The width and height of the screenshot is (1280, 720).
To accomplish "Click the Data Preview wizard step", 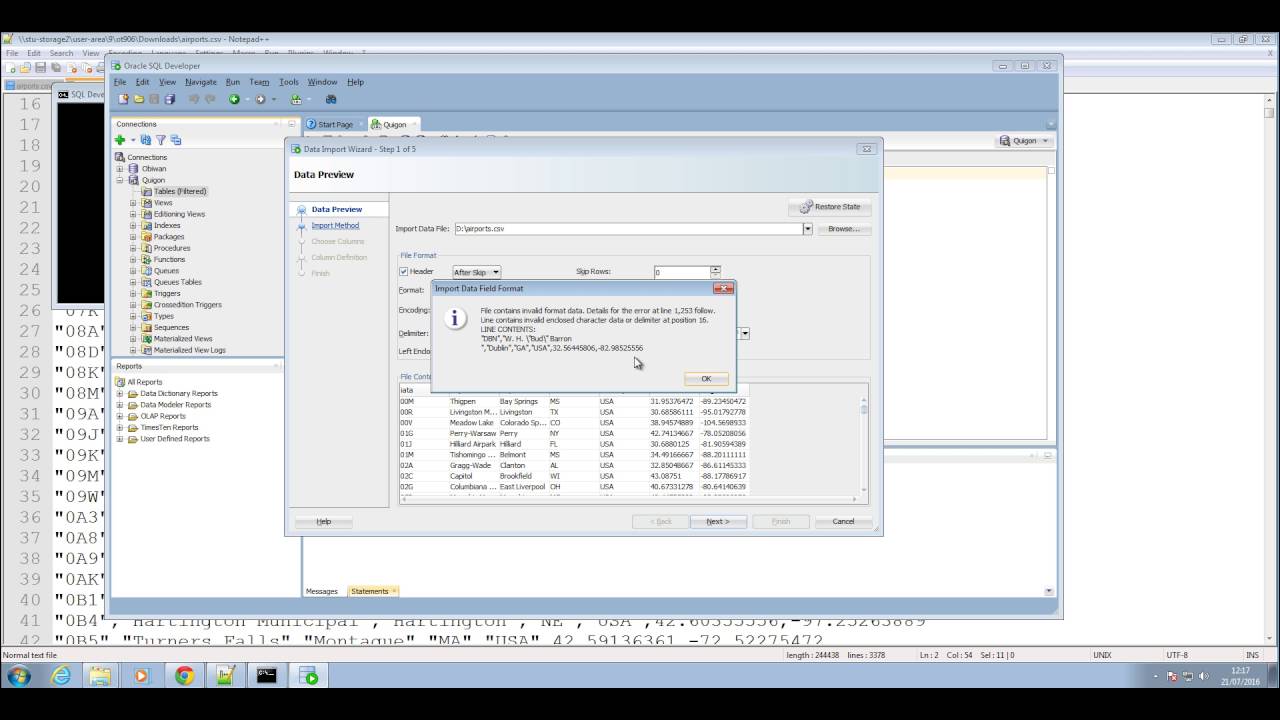I will (x=336, y=209).
